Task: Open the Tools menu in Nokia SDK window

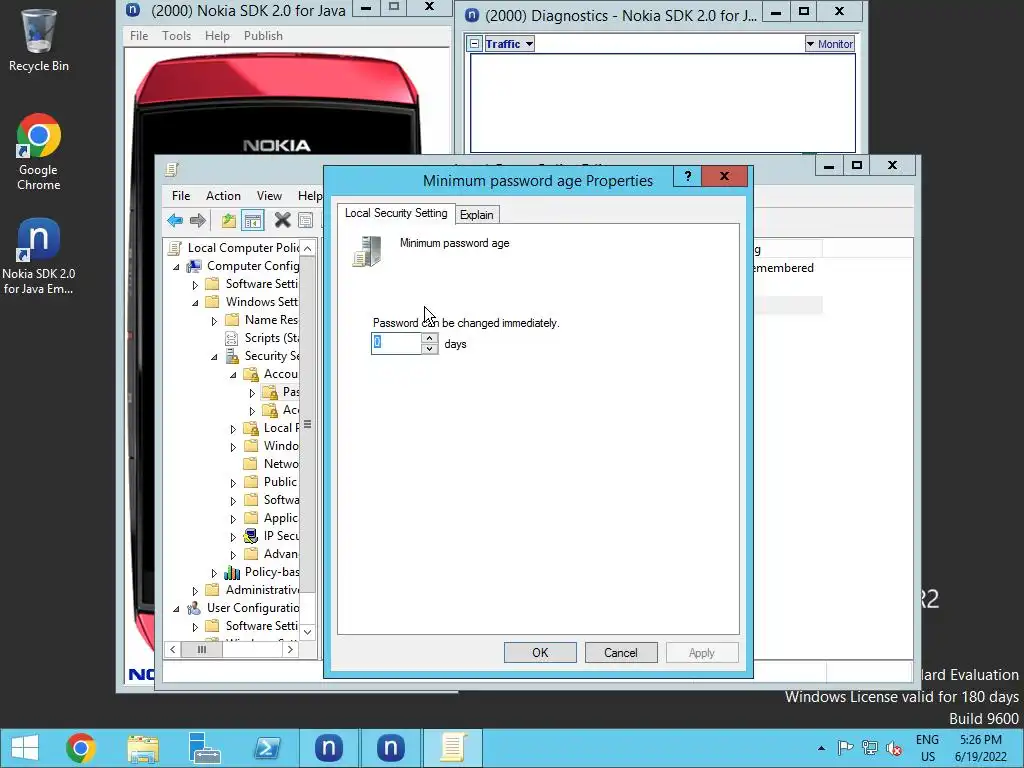Action: [x=176, y=36]
